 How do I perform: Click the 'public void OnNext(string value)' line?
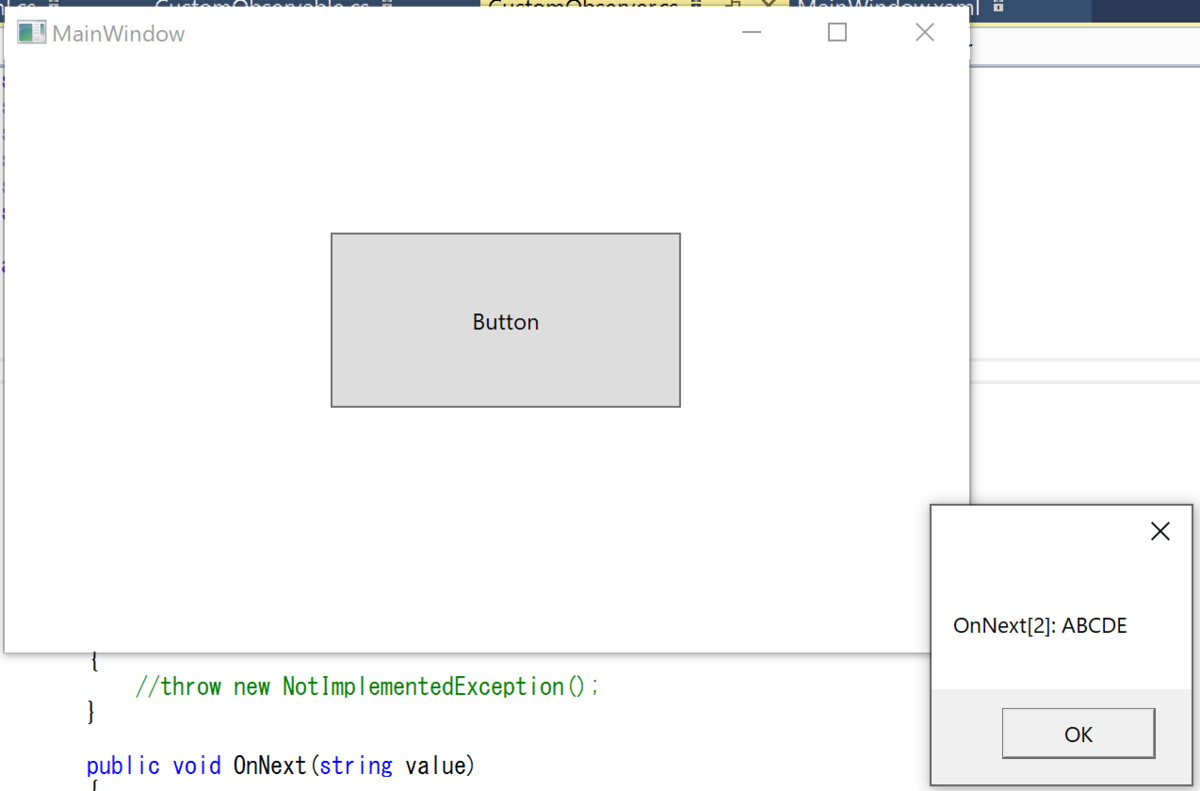tap(280, 766)
